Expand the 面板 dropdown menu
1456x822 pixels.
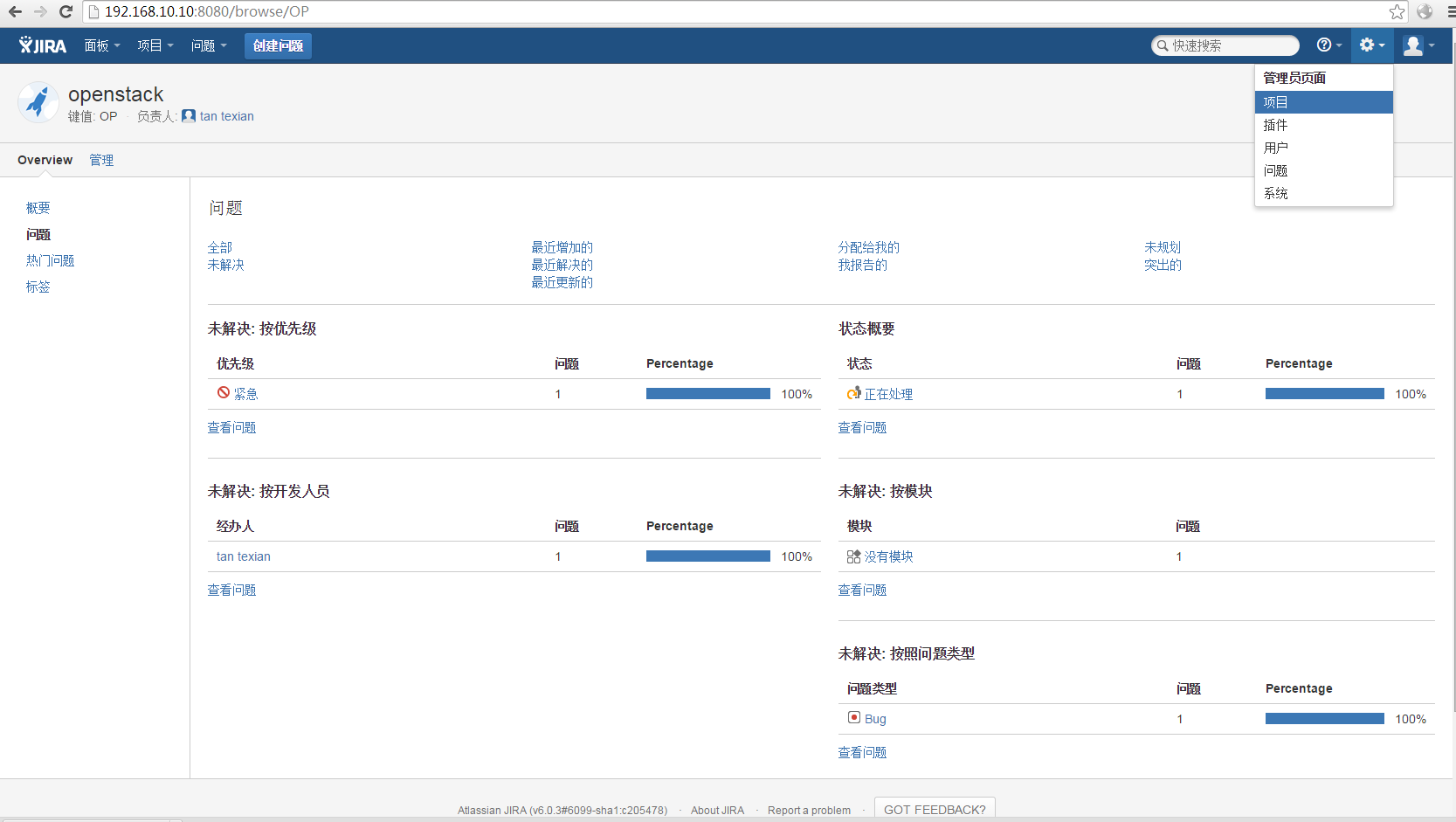point(102,45)
